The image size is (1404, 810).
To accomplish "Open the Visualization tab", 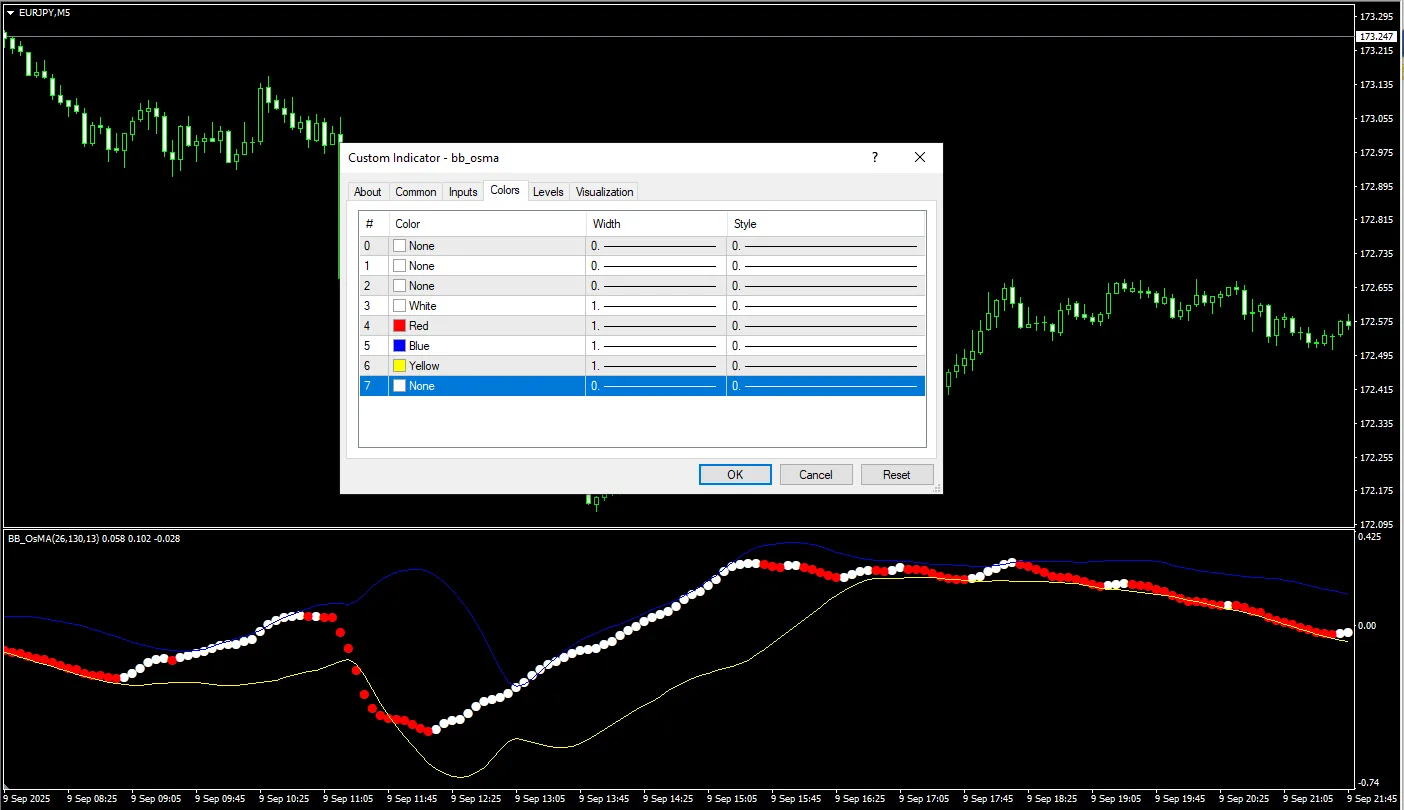I will tap(604, 192).
